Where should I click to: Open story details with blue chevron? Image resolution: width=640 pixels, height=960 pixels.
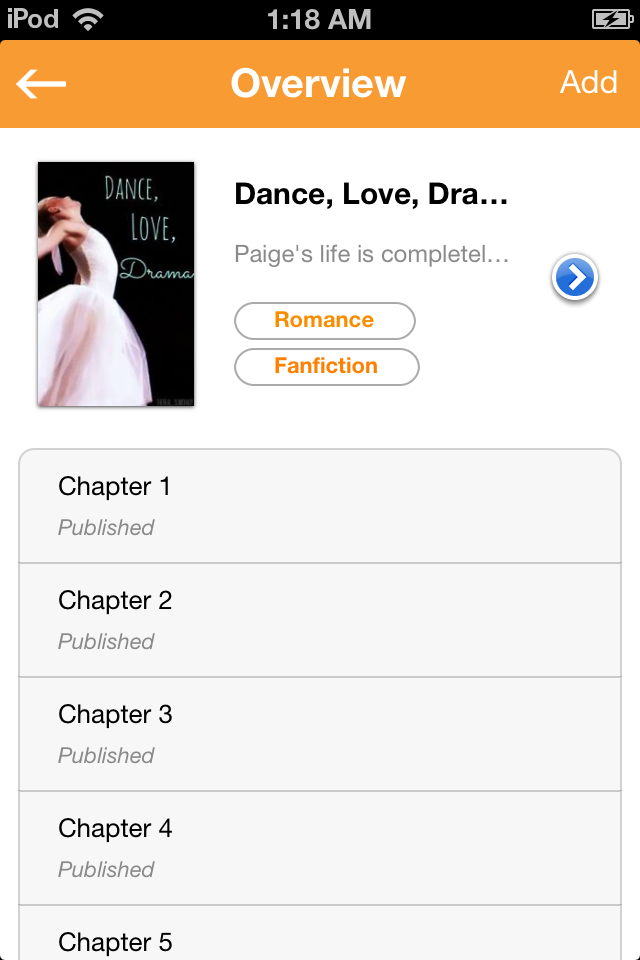pyautogui.click(x=574, y=277)
